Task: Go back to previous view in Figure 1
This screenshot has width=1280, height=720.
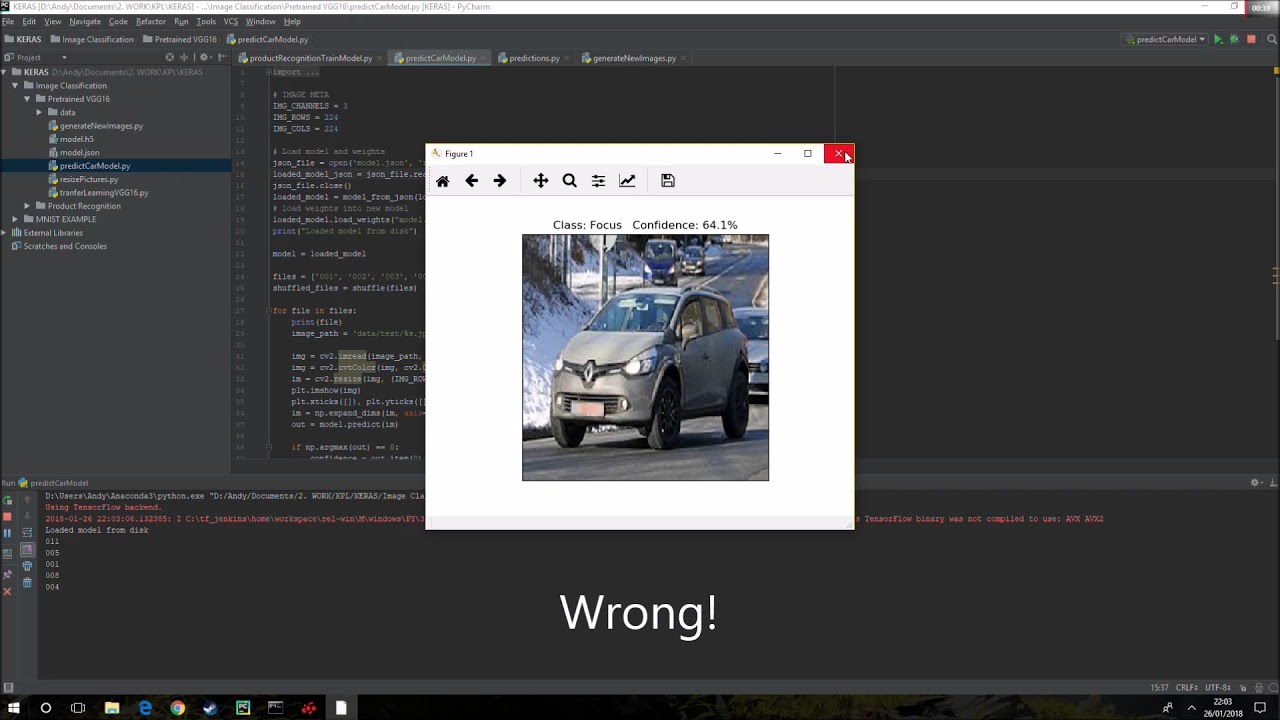Action: 472,181
